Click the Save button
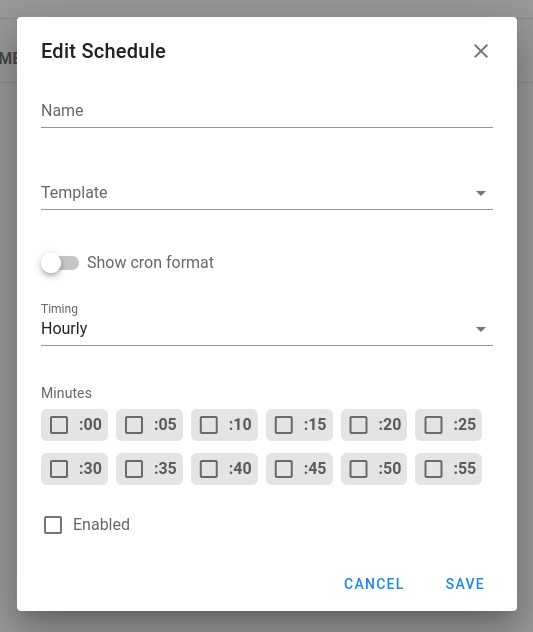The image size is (533, 632). pos(464,584)
